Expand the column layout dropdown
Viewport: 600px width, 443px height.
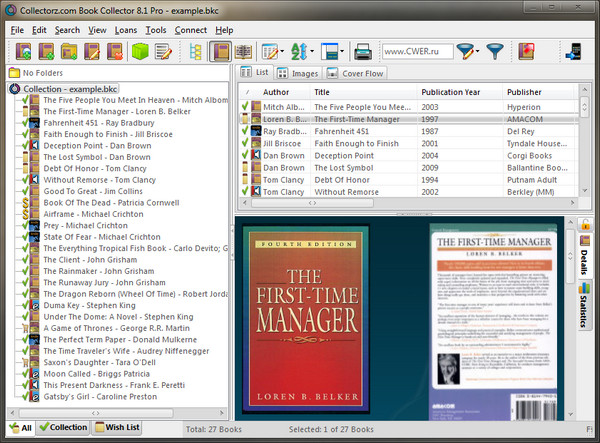[283, 50]
